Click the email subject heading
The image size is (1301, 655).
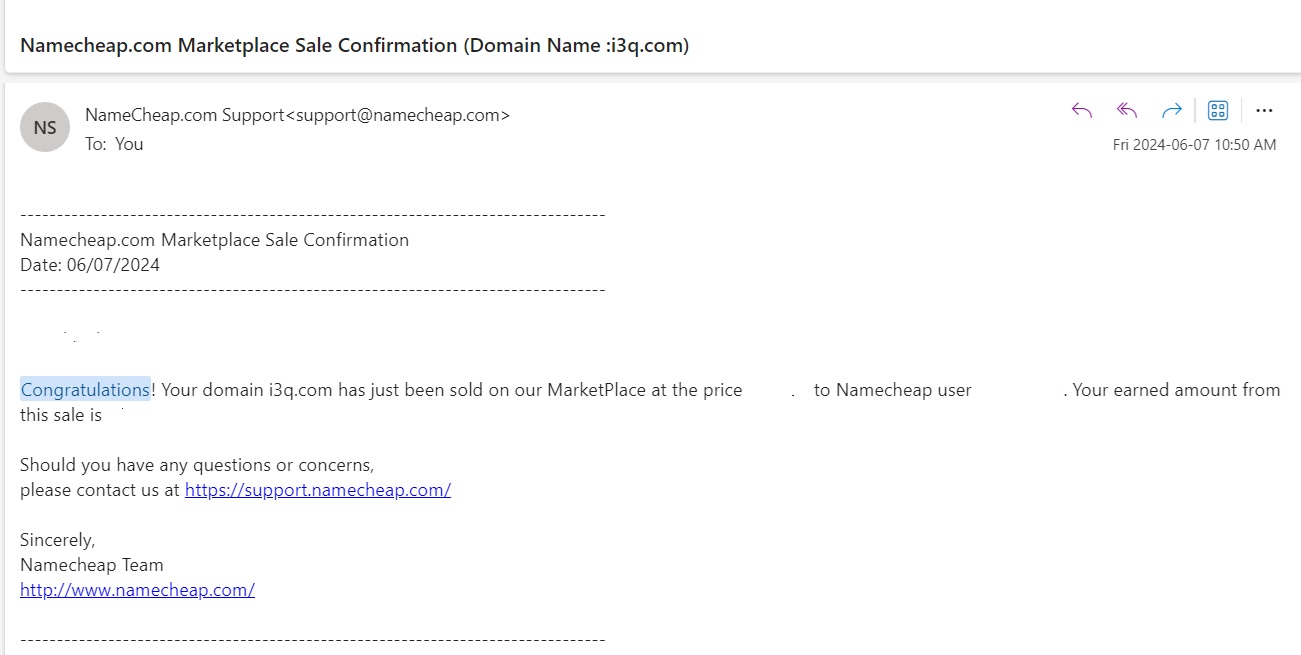354,45
